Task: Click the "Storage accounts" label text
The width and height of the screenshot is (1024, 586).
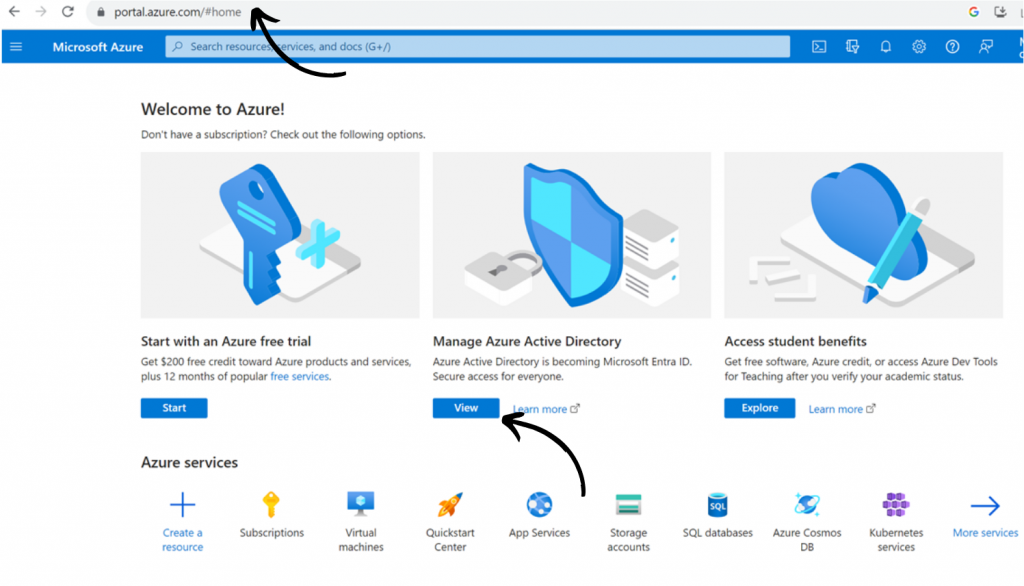Action: tap(628, 540)
